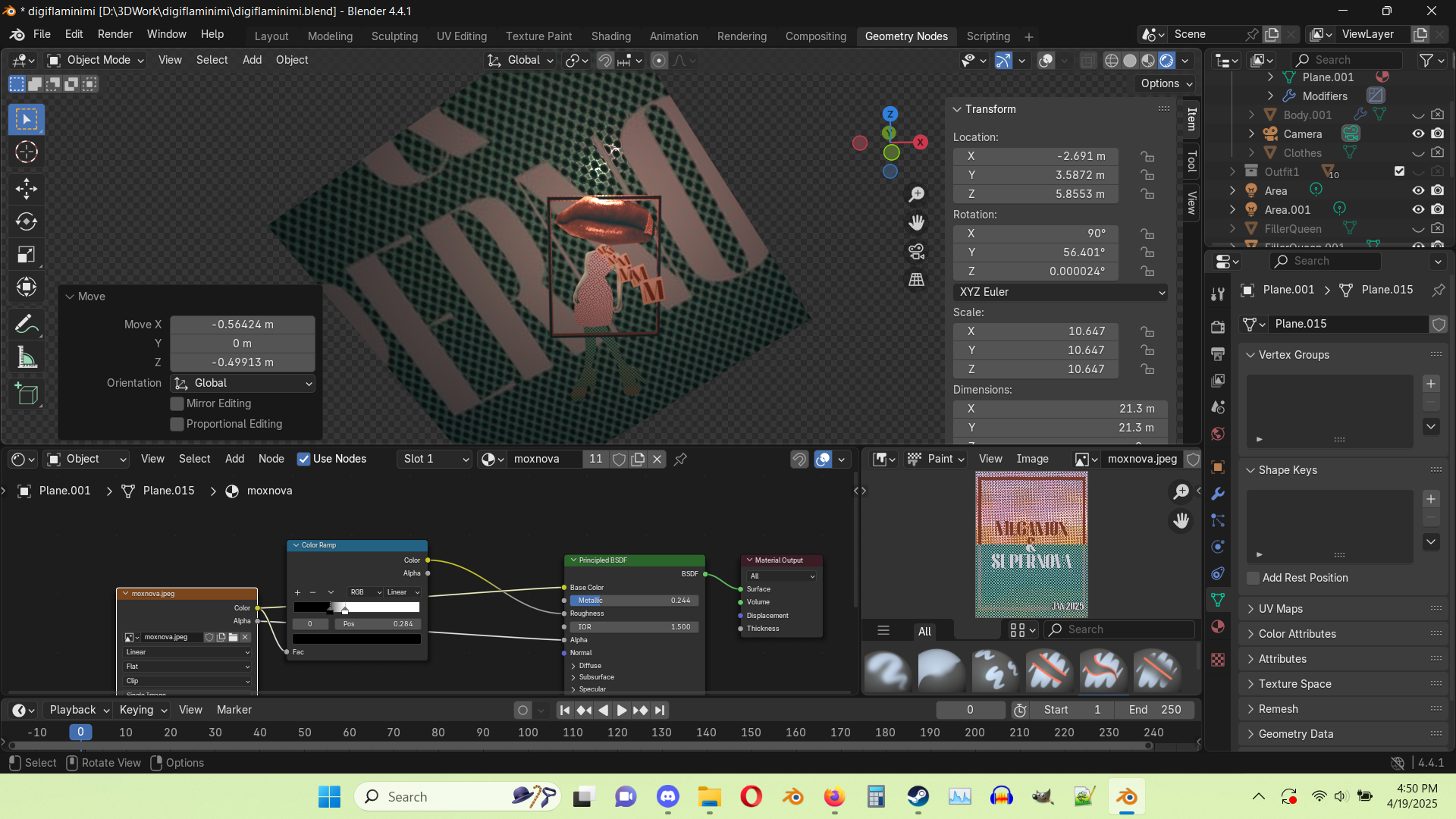Click the Color Ramp gradient bar
The image size is (1456, 819).
(356, 607)
